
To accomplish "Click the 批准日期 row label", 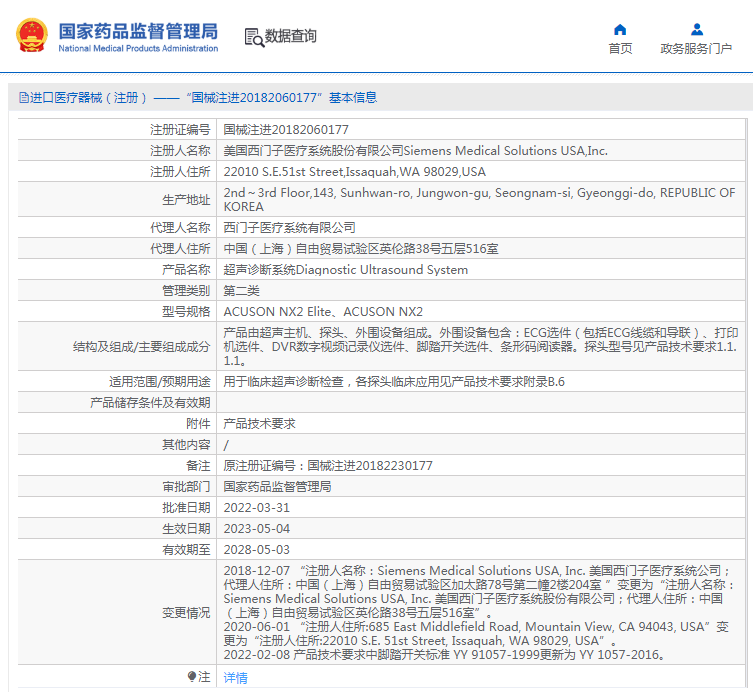I will (x=186, y=508).
